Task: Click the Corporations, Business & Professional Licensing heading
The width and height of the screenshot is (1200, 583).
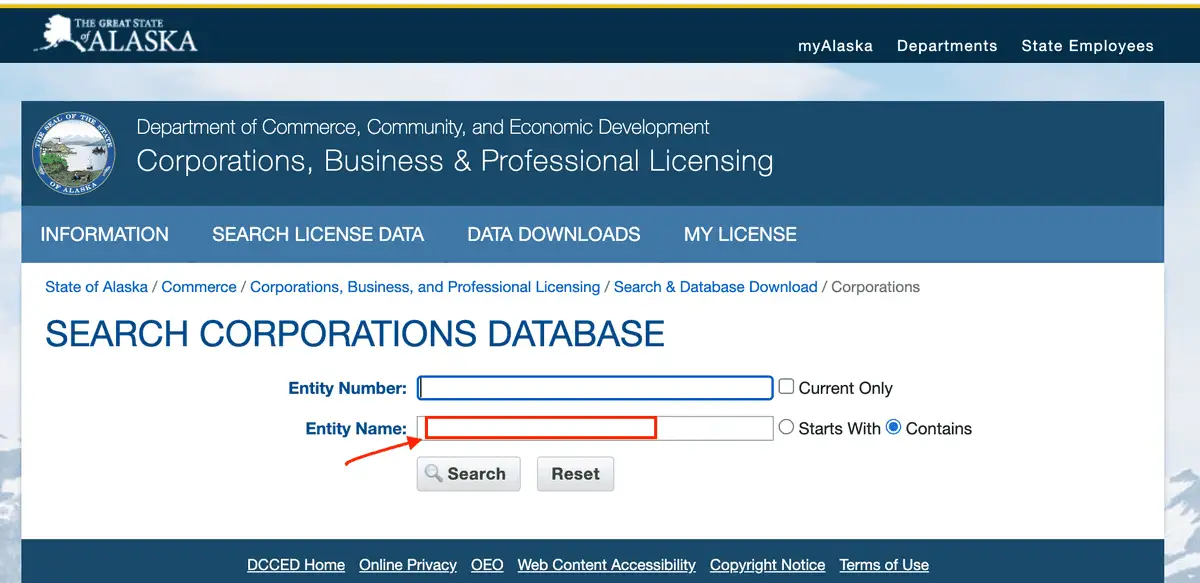Action: click(455, 161)
